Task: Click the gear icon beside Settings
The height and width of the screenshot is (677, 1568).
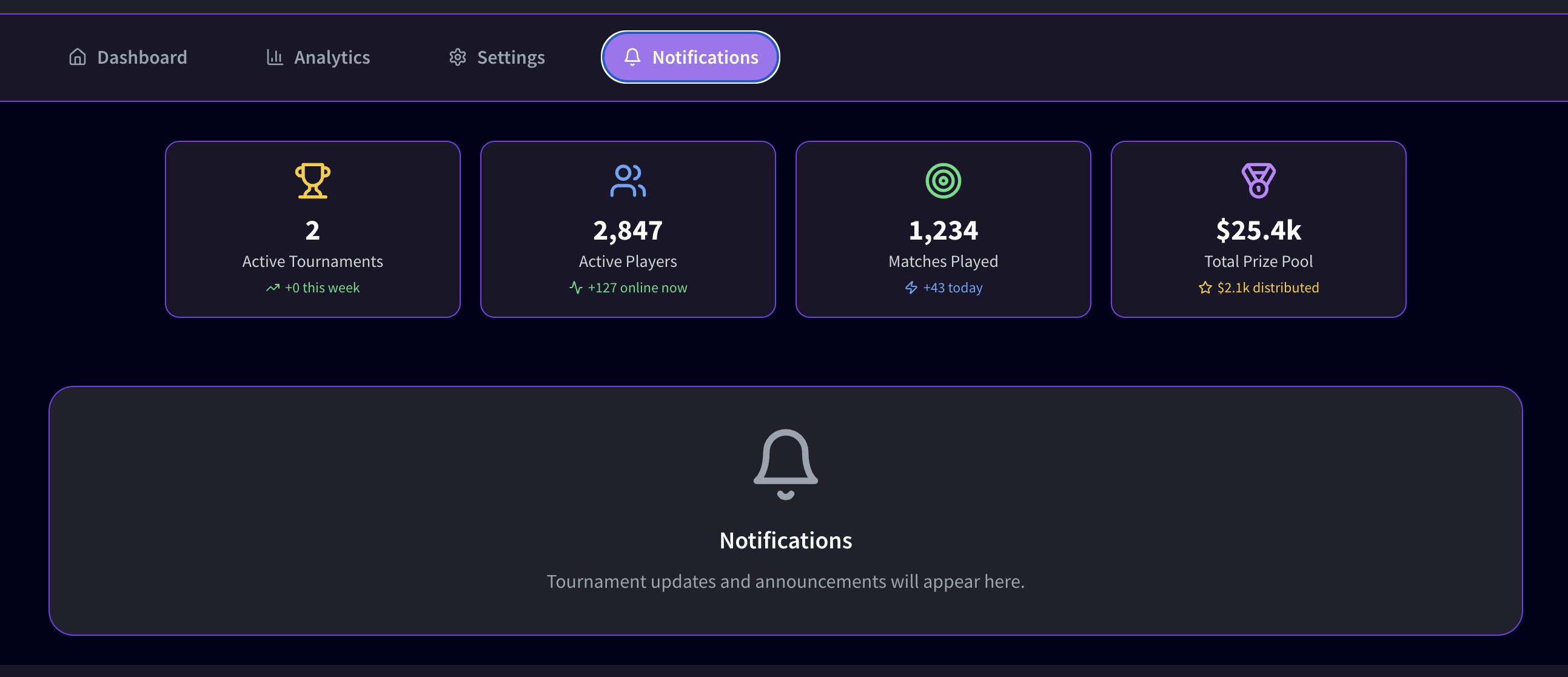Action: pos(457,57)
